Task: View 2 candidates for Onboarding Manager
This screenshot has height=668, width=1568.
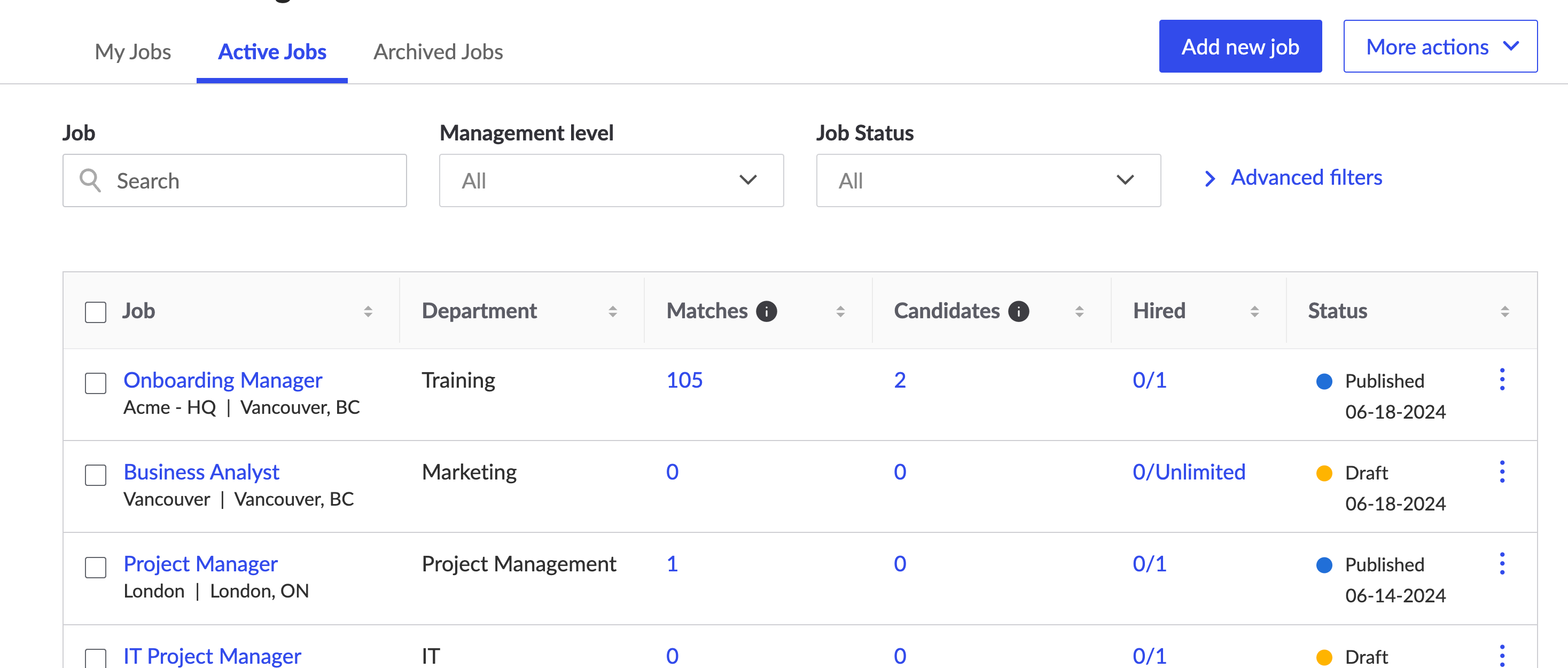Action: tap(900, 380)
